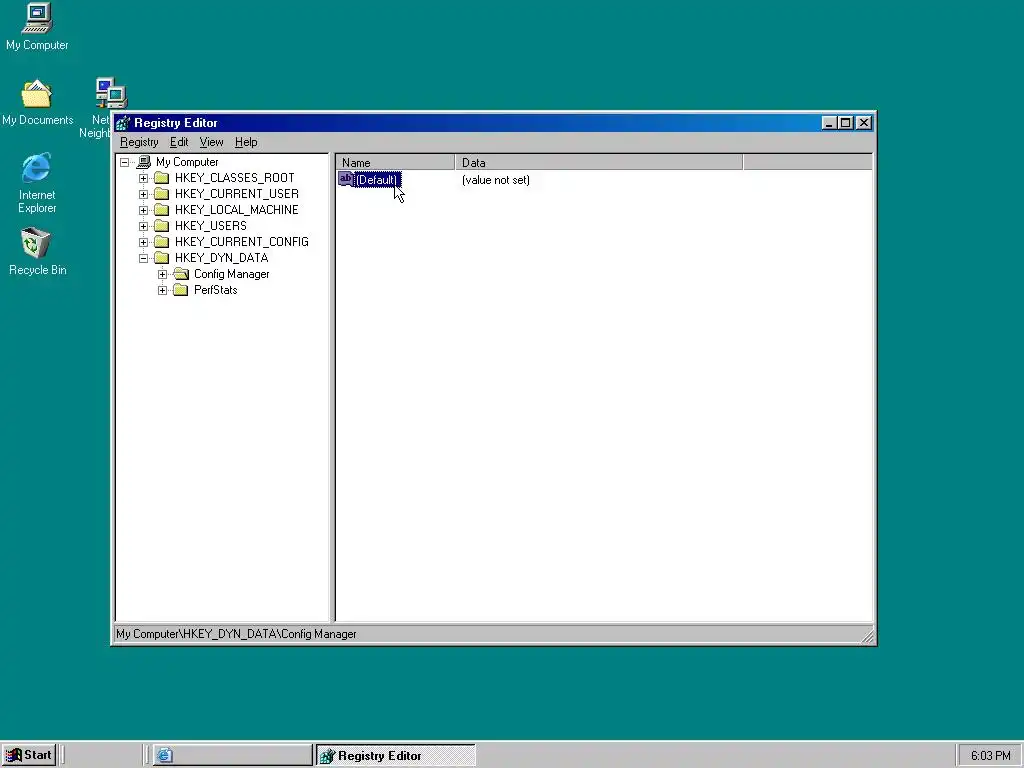Open the View menu
The width and height of the screenshot is (1024, 768).
point(212,142)
